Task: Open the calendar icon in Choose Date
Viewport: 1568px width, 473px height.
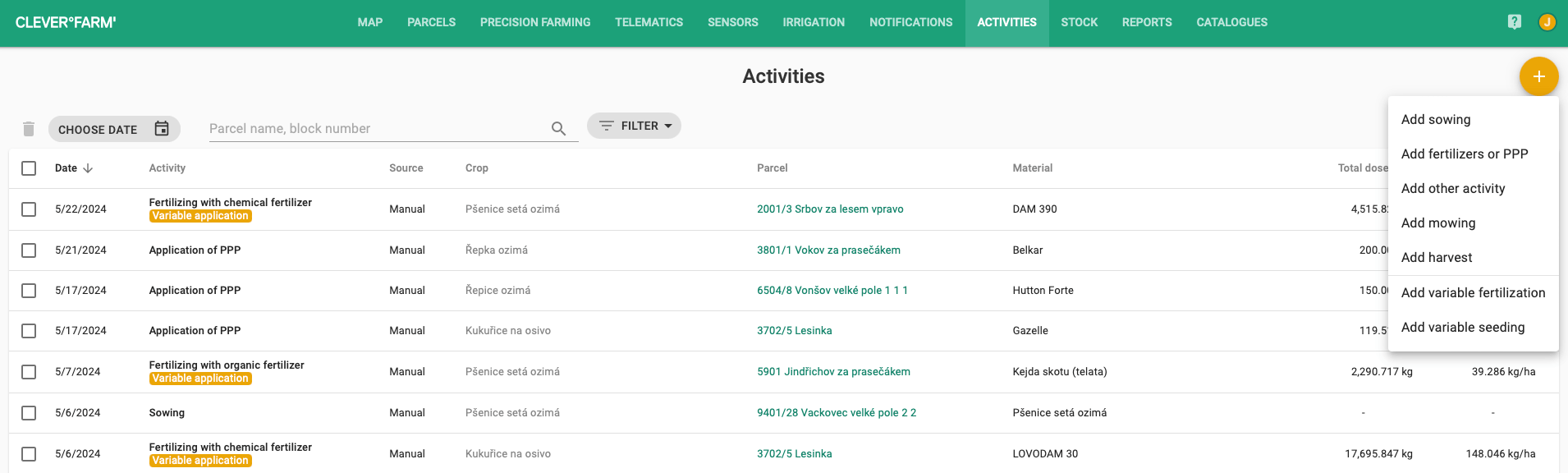Action: (x=162, y=128)
